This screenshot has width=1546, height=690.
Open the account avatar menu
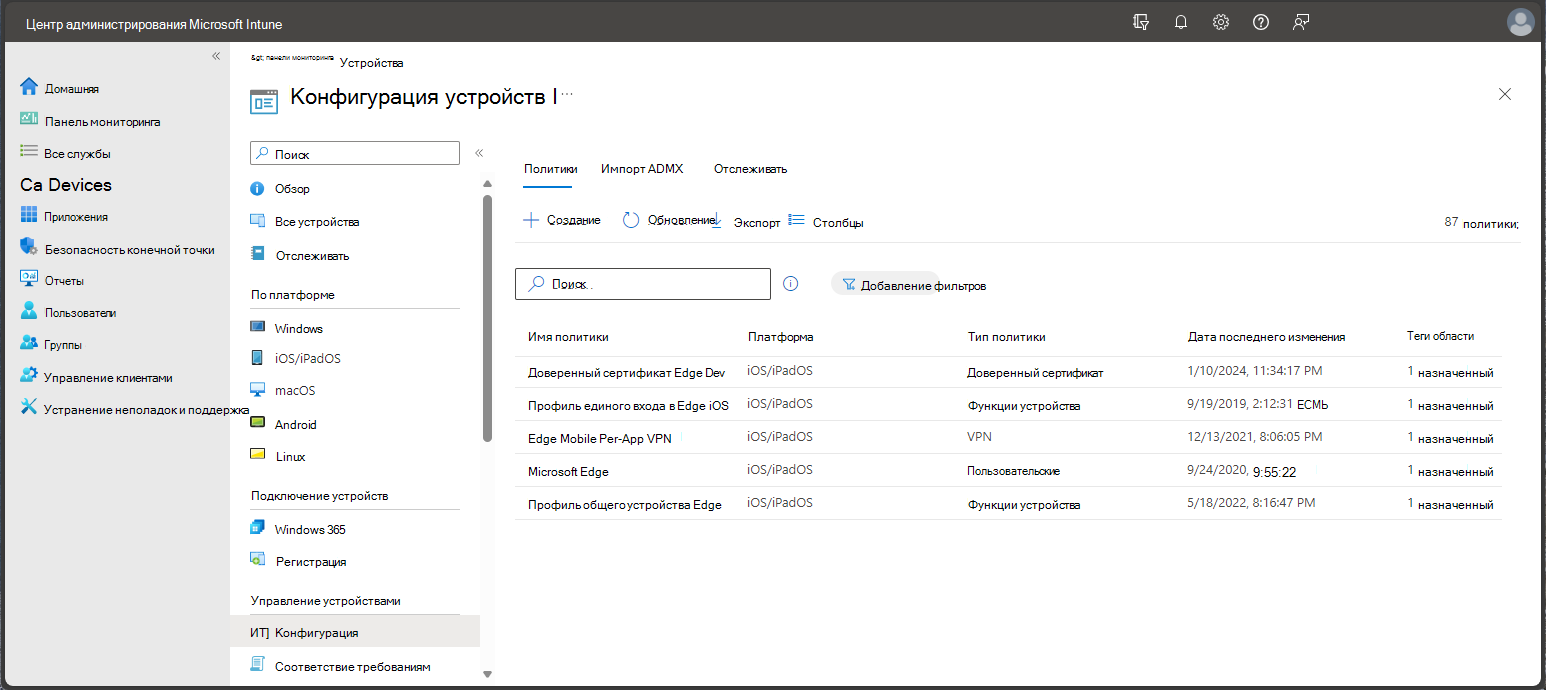1520,22
